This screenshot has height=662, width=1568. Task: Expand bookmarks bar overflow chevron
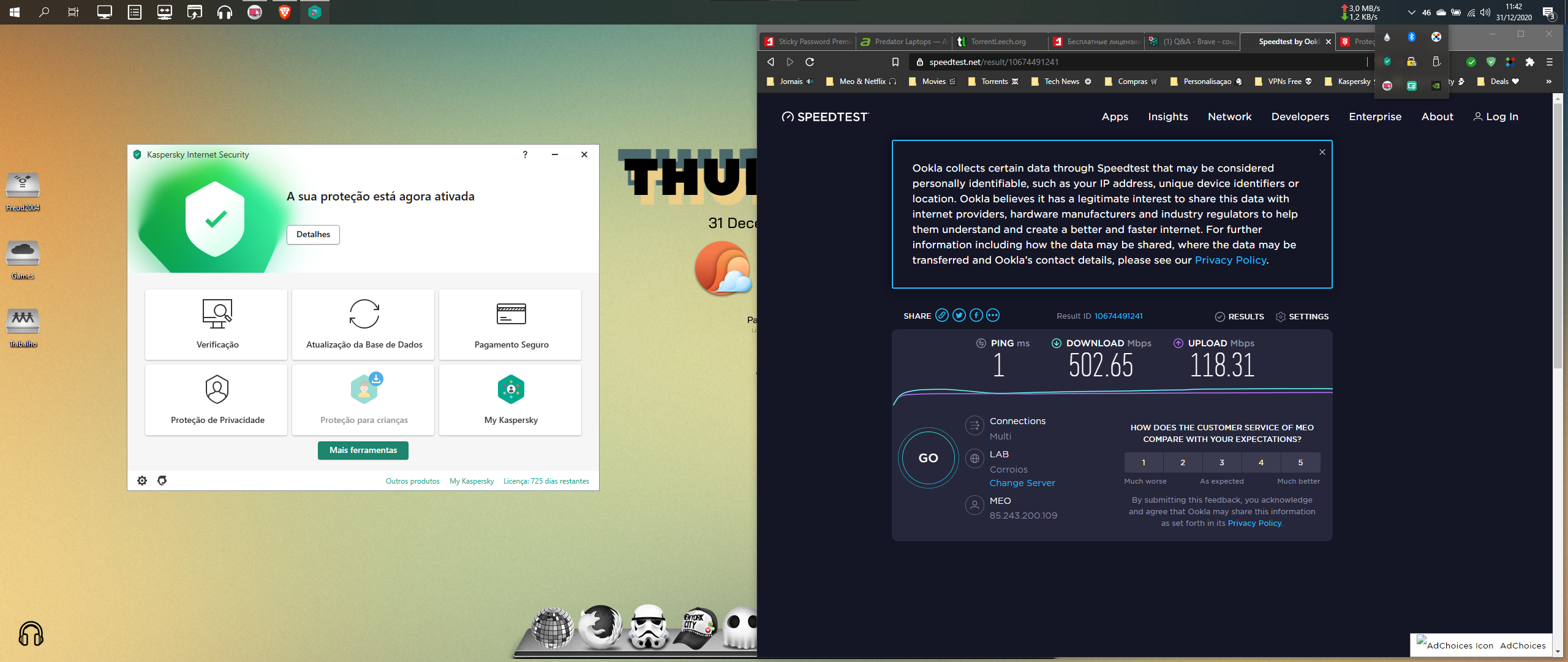[1548, 82]
